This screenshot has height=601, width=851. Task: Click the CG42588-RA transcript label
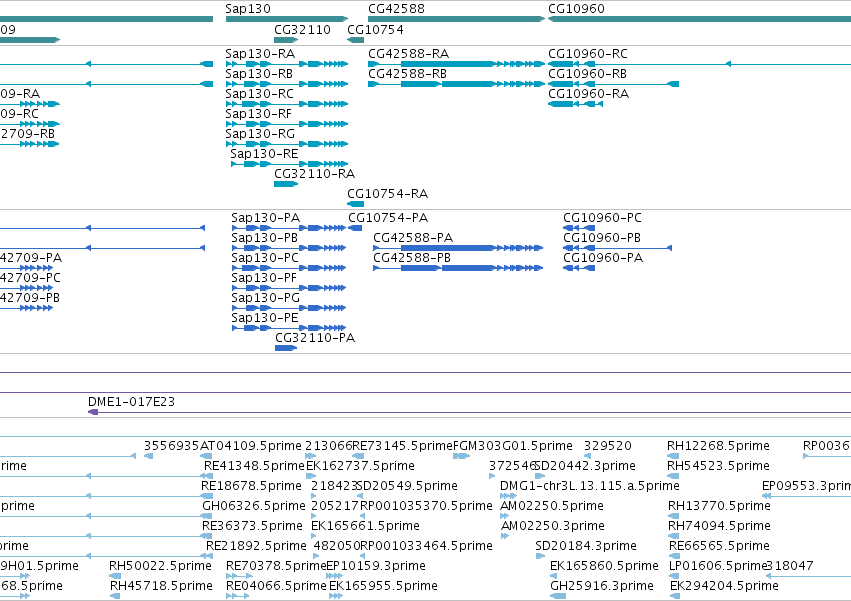409,54
